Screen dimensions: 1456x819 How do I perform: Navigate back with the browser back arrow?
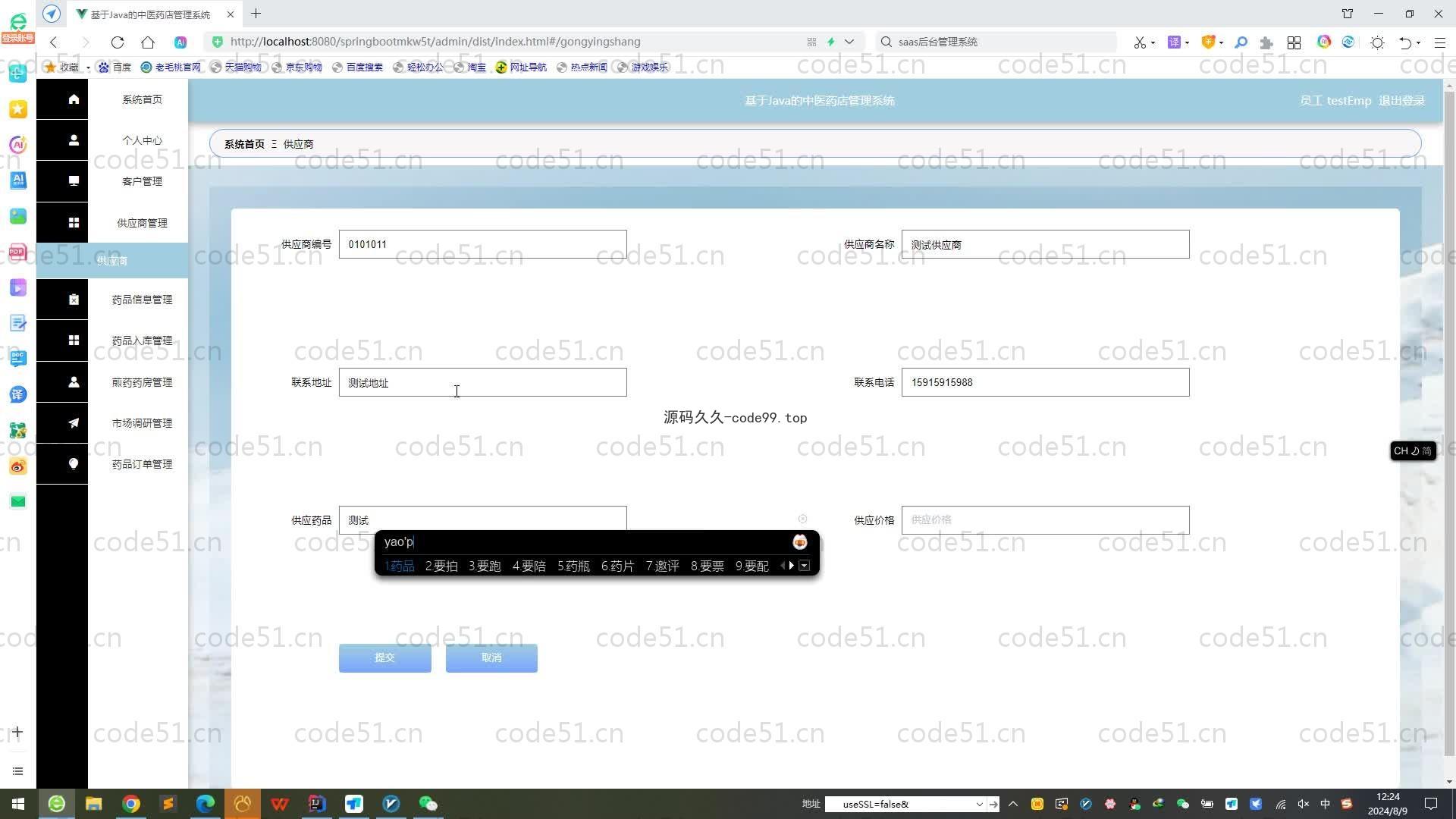pos(53,42)
